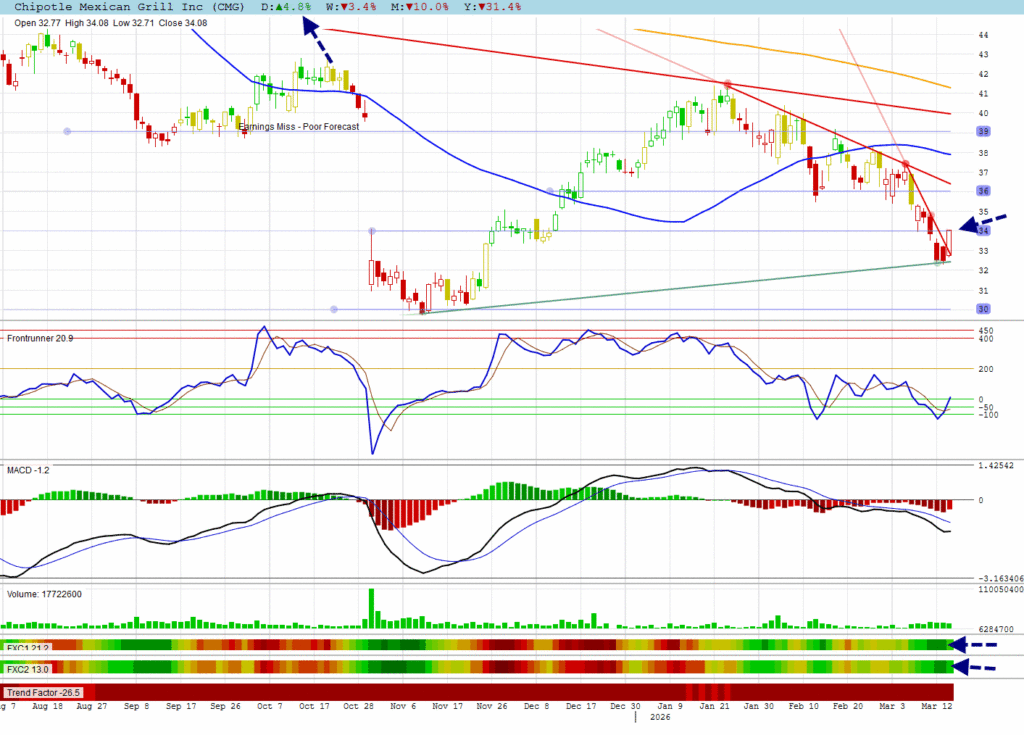The height and width of the screenshot is (735, 1024).
Task: Click the FXC2 13.0 heat bar label
Action: [x=28, y=668]
